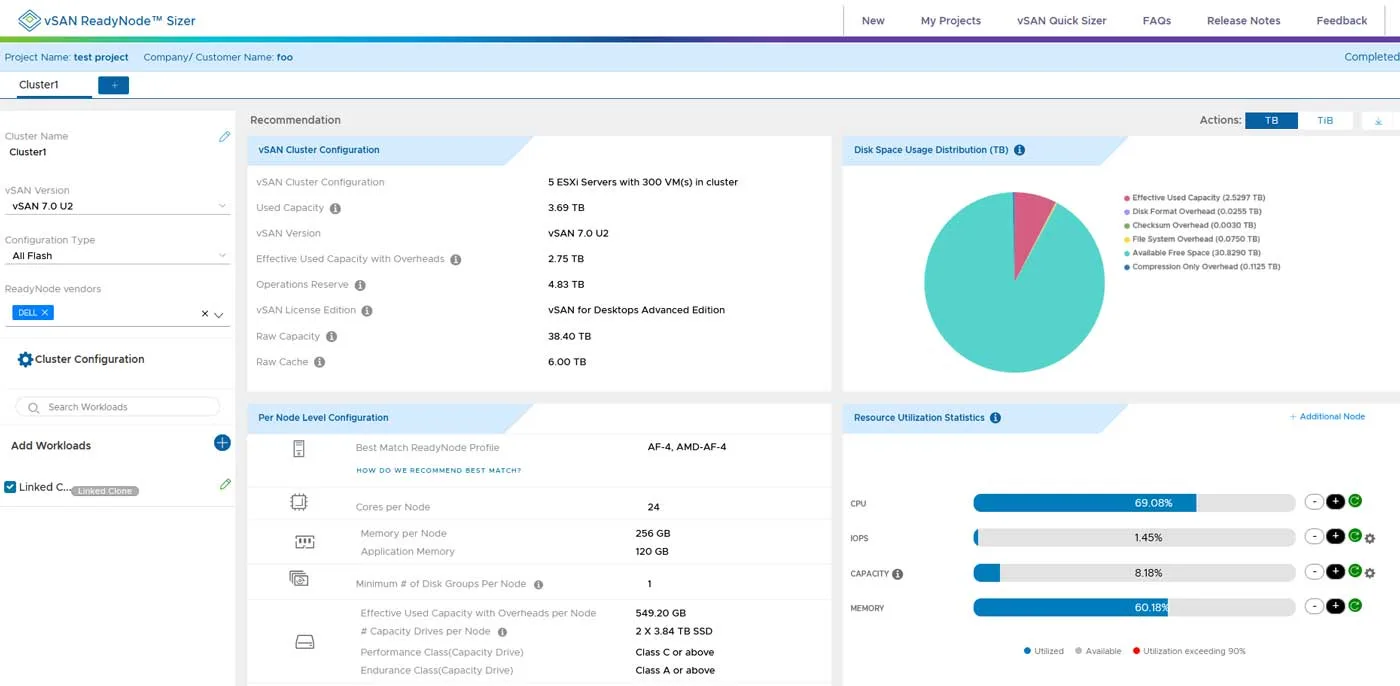Show info for Minimum # of Disk Groups
Viewport: 1400px width, 686px height.
(538, 584)
